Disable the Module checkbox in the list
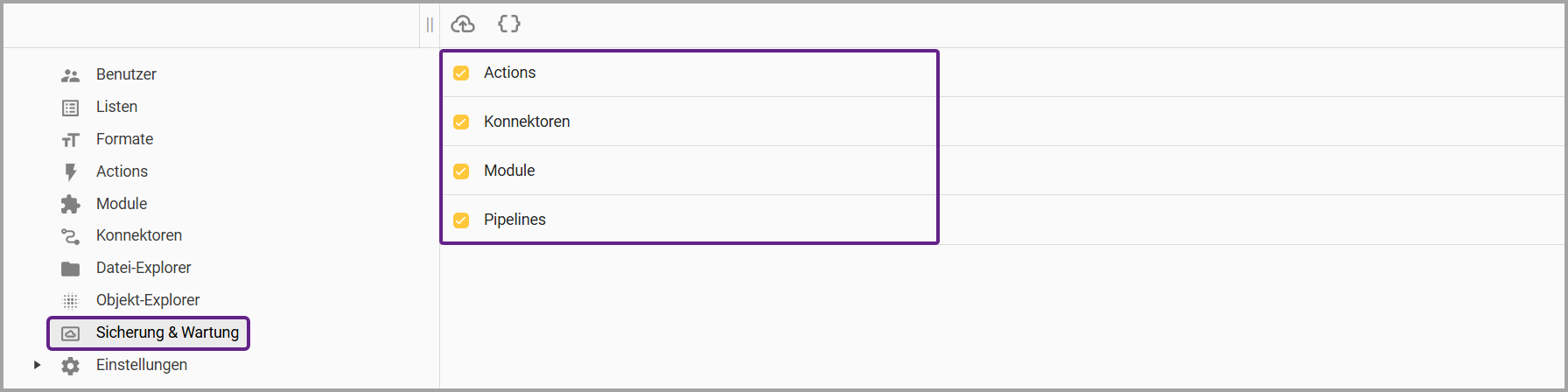The image size is (1568, 392). [461, 171]
